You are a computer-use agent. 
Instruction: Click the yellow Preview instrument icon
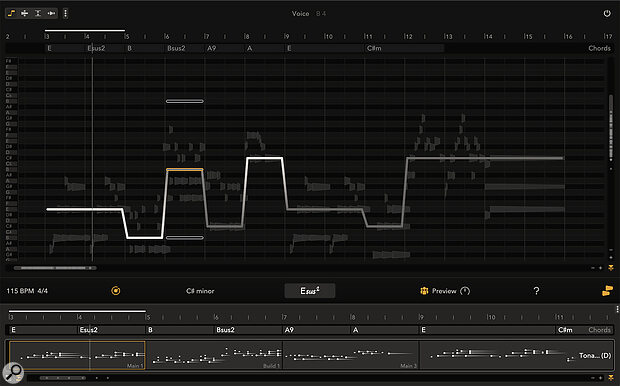point(424,291)
